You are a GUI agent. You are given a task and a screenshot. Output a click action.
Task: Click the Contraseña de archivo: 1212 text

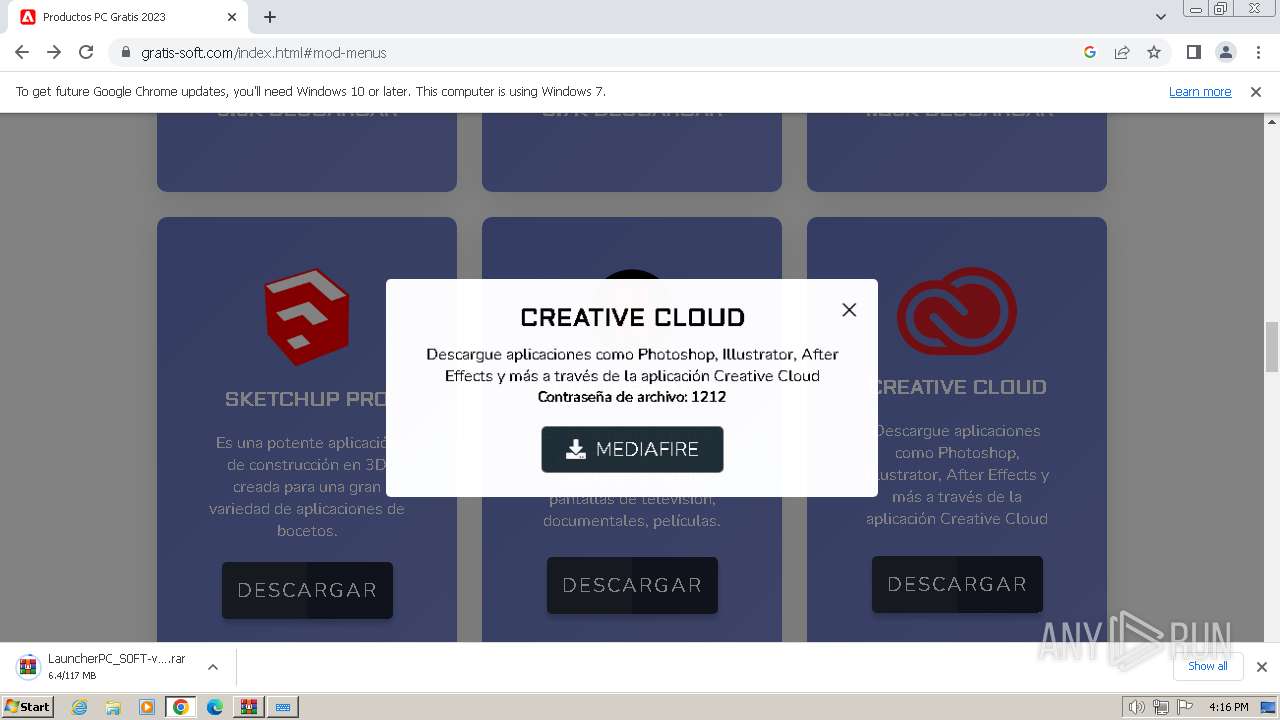632,397
